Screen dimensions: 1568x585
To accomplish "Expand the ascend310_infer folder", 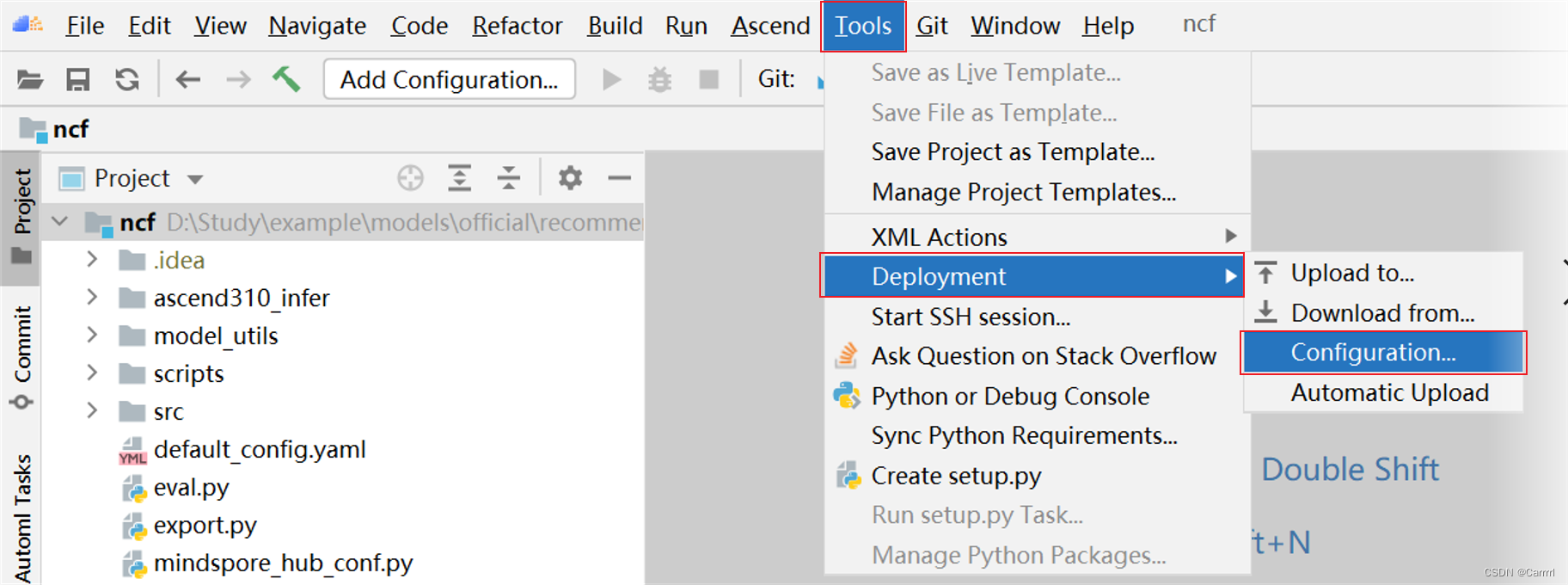I will click(x=92, y=298).
